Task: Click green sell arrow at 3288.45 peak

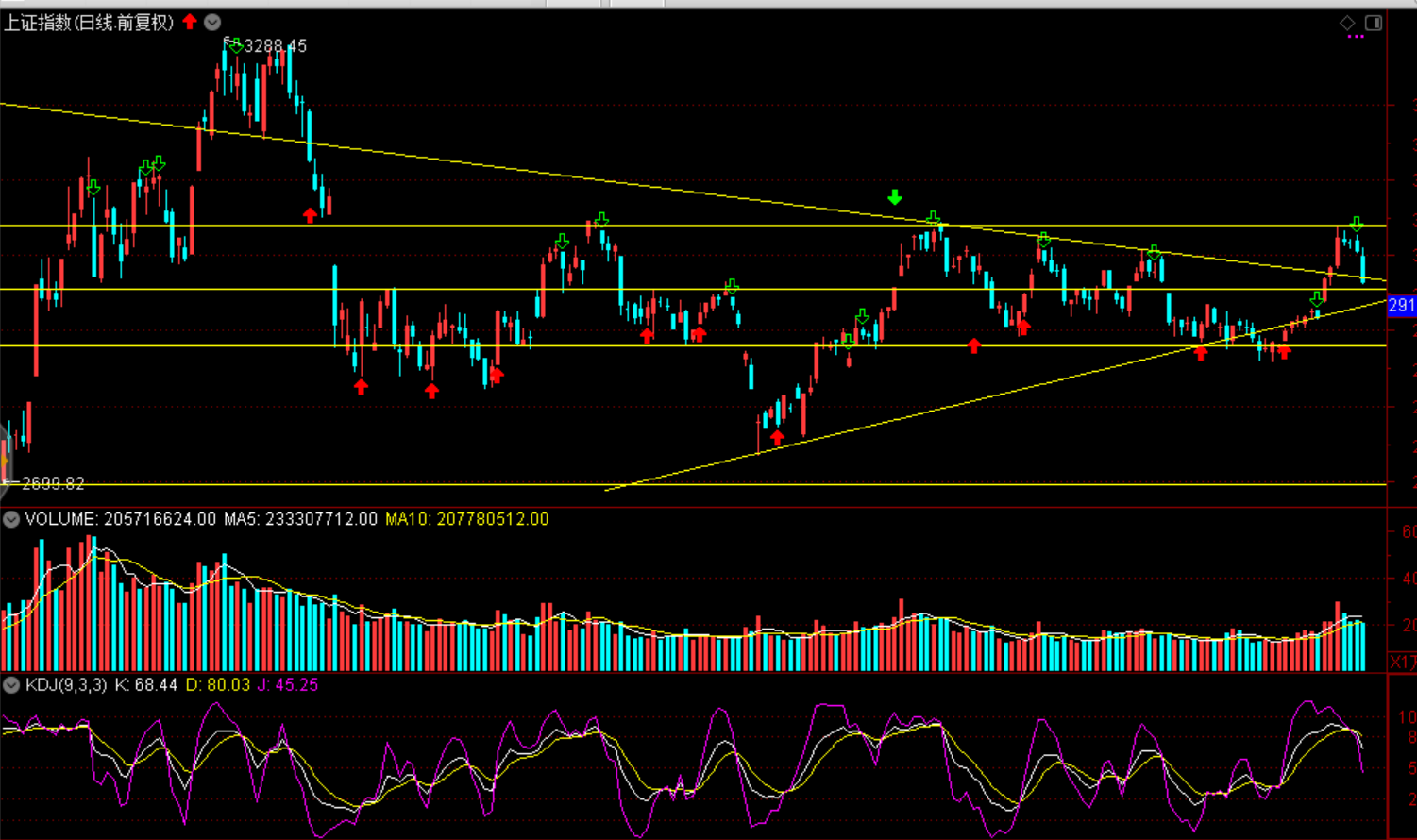Action: pos(235,44)
